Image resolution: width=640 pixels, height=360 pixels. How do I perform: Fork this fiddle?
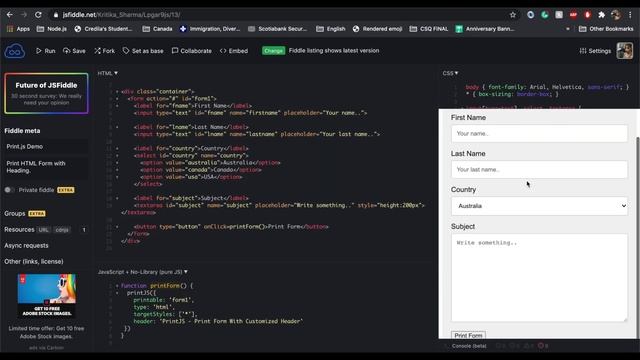(x=104, y=51)
